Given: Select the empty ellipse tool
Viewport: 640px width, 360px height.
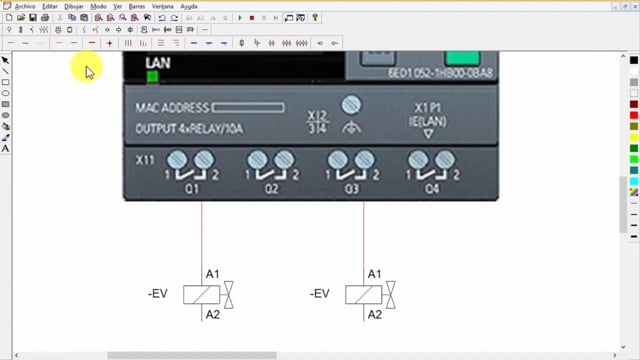Looking at the screenshot, I should (5, 93).
